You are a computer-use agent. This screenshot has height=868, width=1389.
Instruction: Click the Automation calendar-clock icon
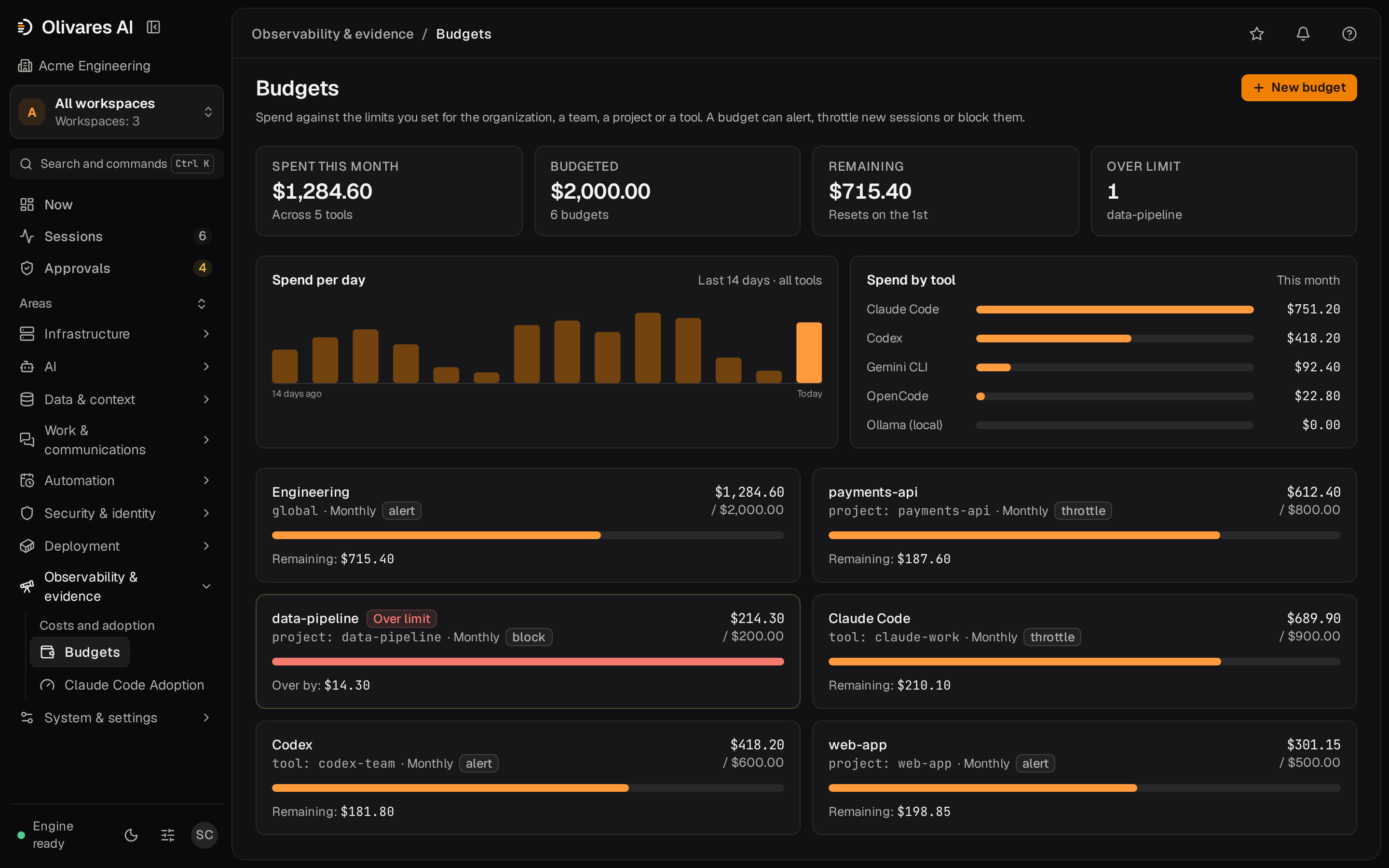[x=27, y=480]
